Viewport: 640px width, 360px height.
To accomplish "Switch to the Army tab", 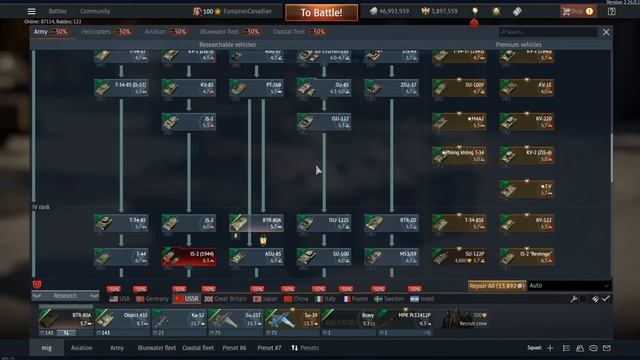I will point(51,32).
